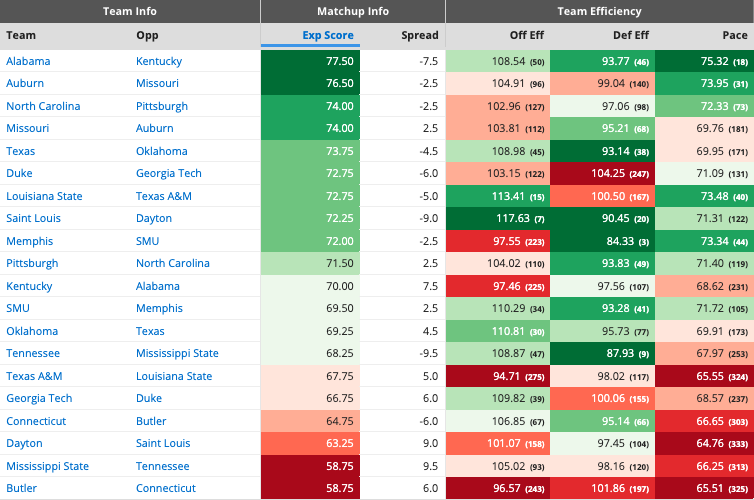Open Georgia Tech in the Team column
The image size is (754, 500).
tap(39, 399)
